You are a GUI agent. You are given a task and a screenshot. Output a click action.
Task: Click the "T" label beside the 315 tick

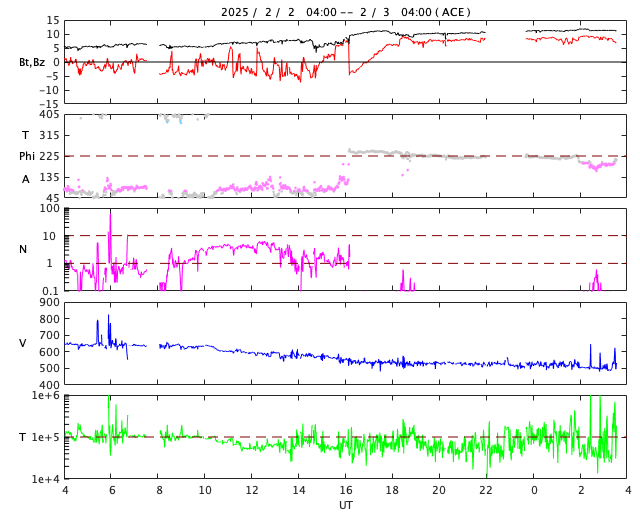coord(25,135)
